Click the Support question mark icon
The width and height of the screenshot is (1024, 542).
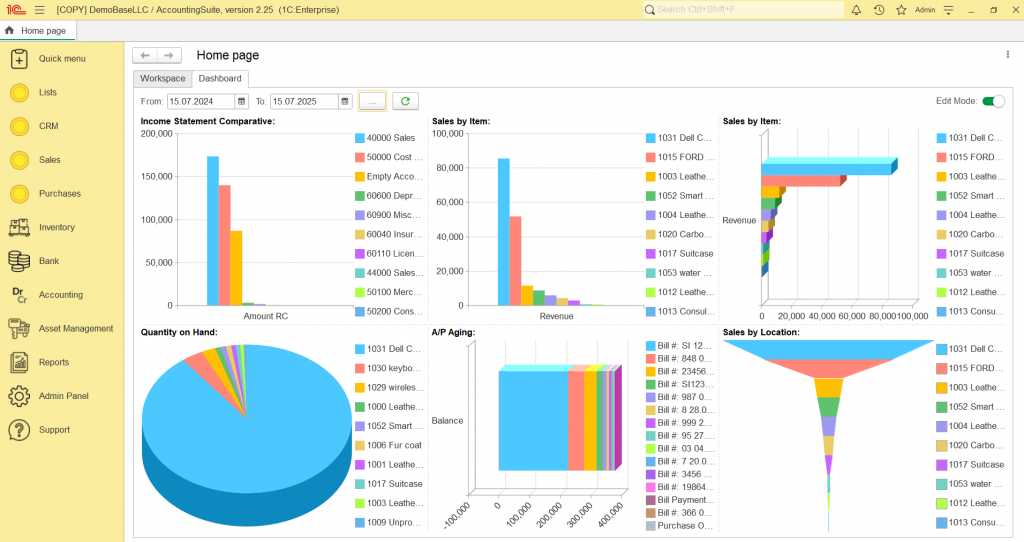coord(19,430)
